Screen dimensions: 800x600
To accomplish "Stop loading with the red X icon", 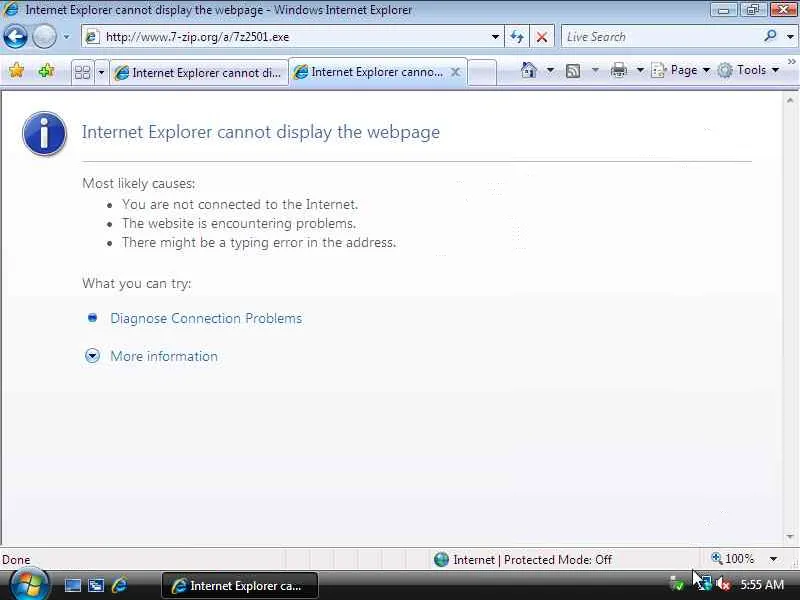I will coord(542,37).
